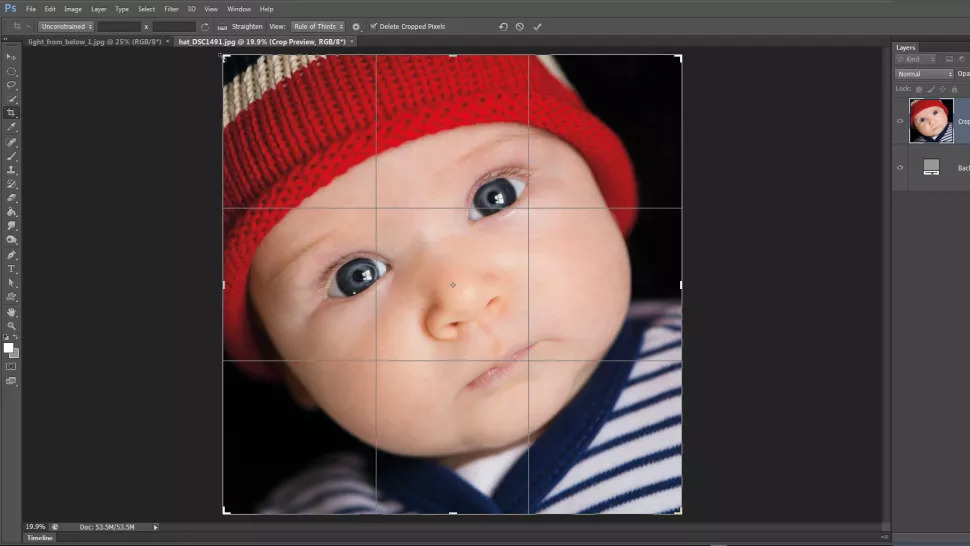
Task: Switch to light_from_below_1.jpg document tab
Action: click(94, 41)
